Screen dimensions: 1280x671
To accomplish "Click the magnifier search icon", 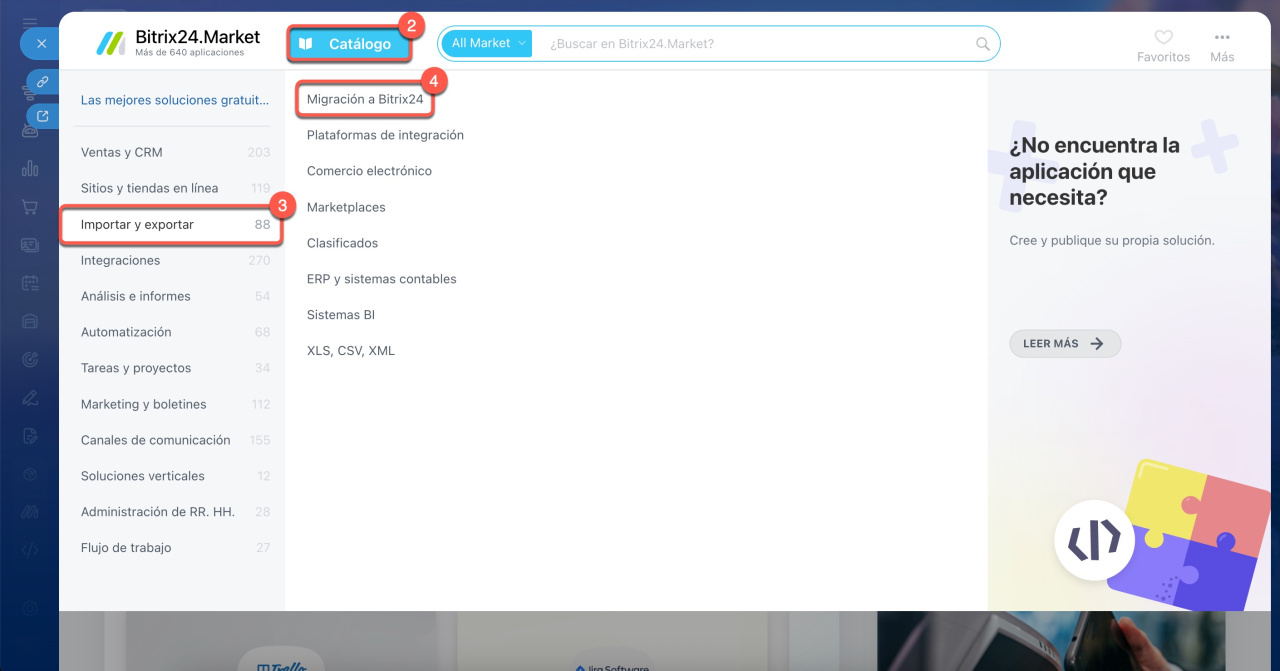I will pos(983,44).
